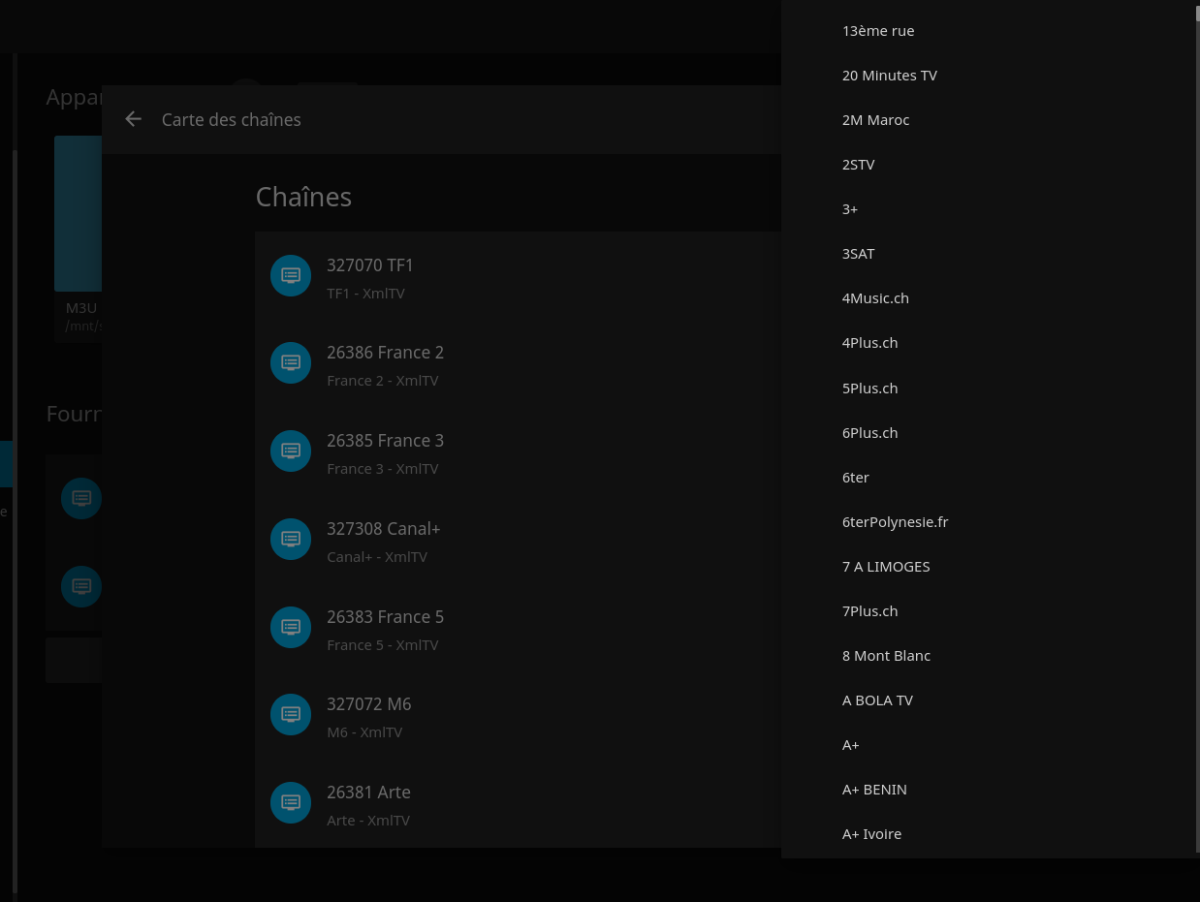The height and width of the screenshot is (902, 1200).
Task: Click the Carte des chaînes dialog title
Action: coord(231,120)
